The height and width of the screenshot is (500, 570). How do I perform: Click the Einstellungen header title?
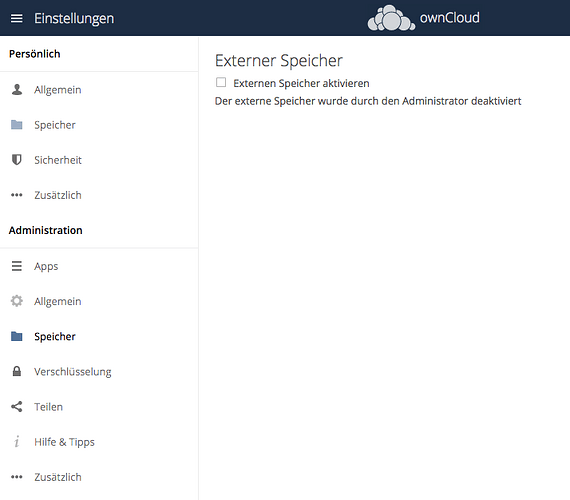point(74,19)
